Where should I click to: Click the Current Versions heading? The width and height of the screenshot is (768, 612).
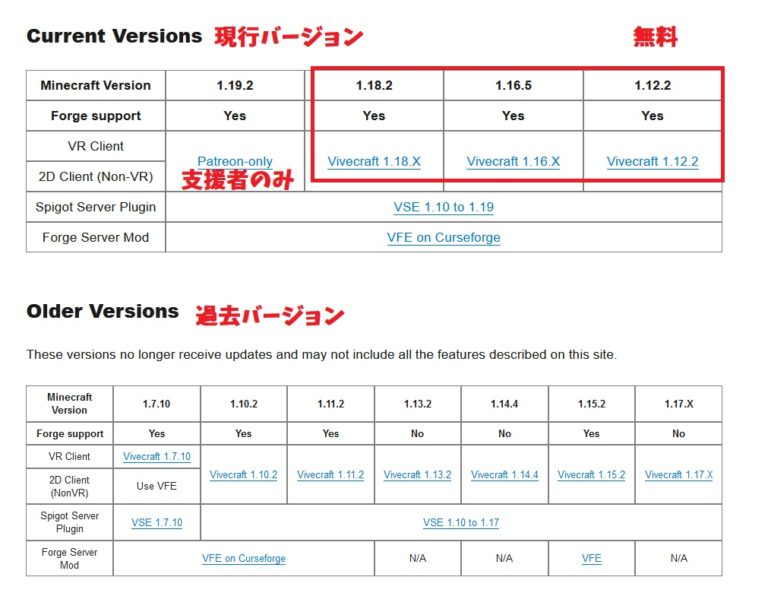tap(114, 36)
